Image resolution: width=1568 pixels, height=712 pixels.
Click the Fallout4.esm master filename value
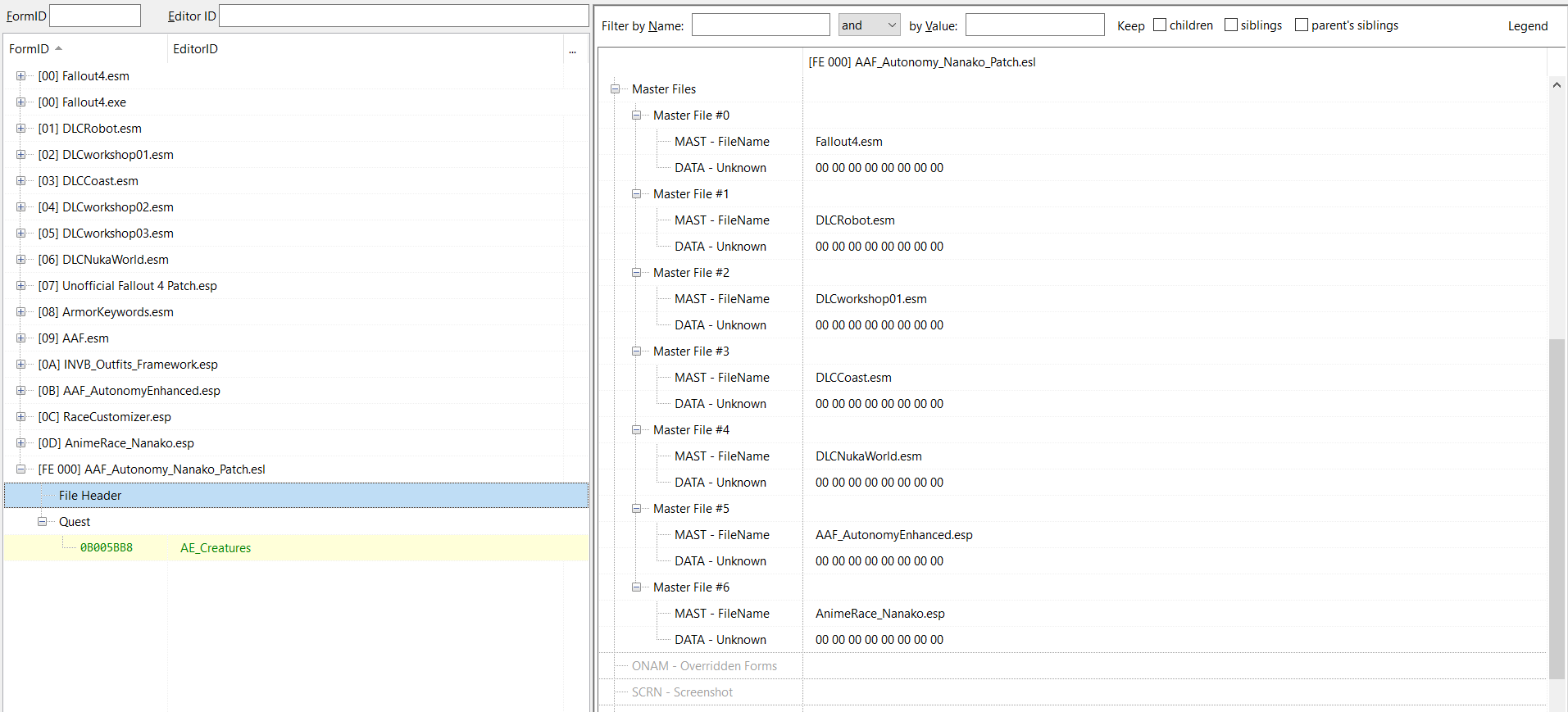click(x=849, y=142)
